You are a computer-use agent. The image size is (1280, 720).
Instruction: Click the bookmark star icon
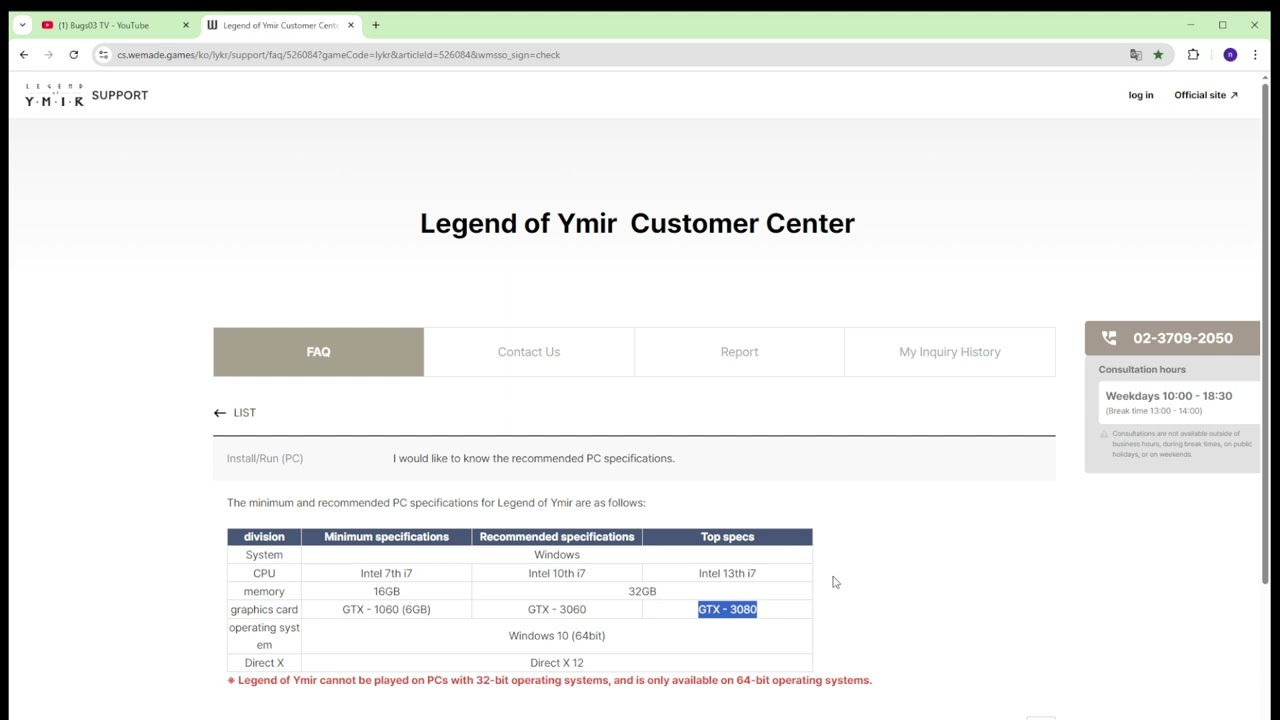[x=1158, y=55]
